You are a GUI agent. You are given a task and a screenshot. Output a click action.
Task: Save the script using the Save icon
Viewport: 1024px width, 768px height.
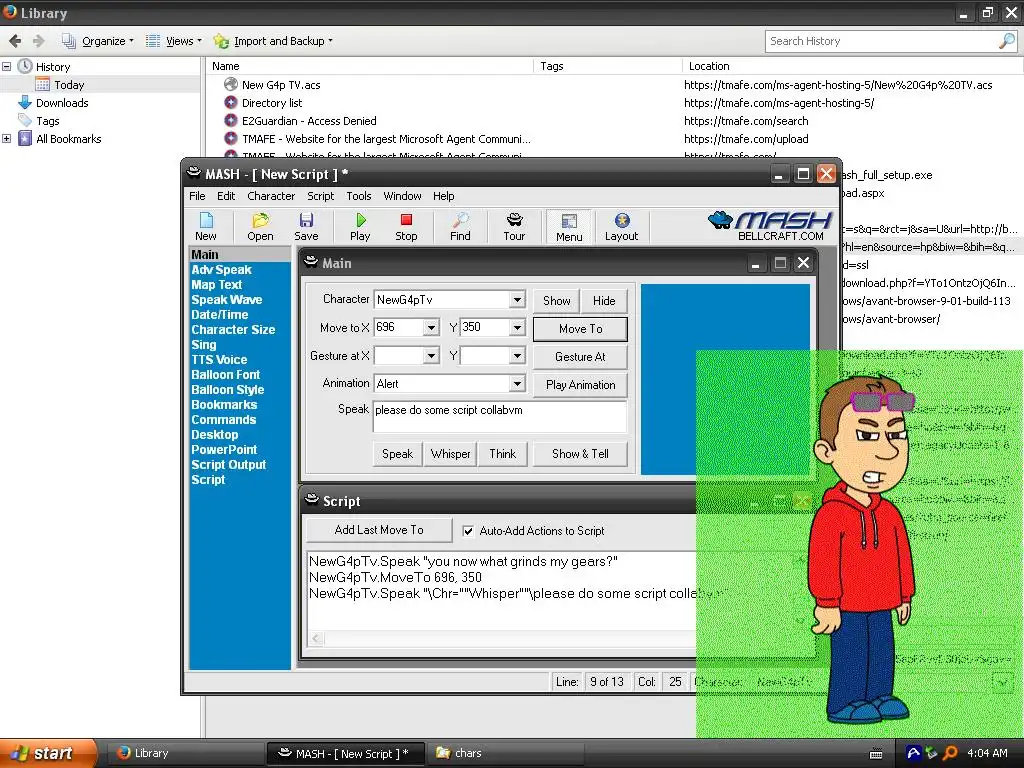click(x=306, y=227)
